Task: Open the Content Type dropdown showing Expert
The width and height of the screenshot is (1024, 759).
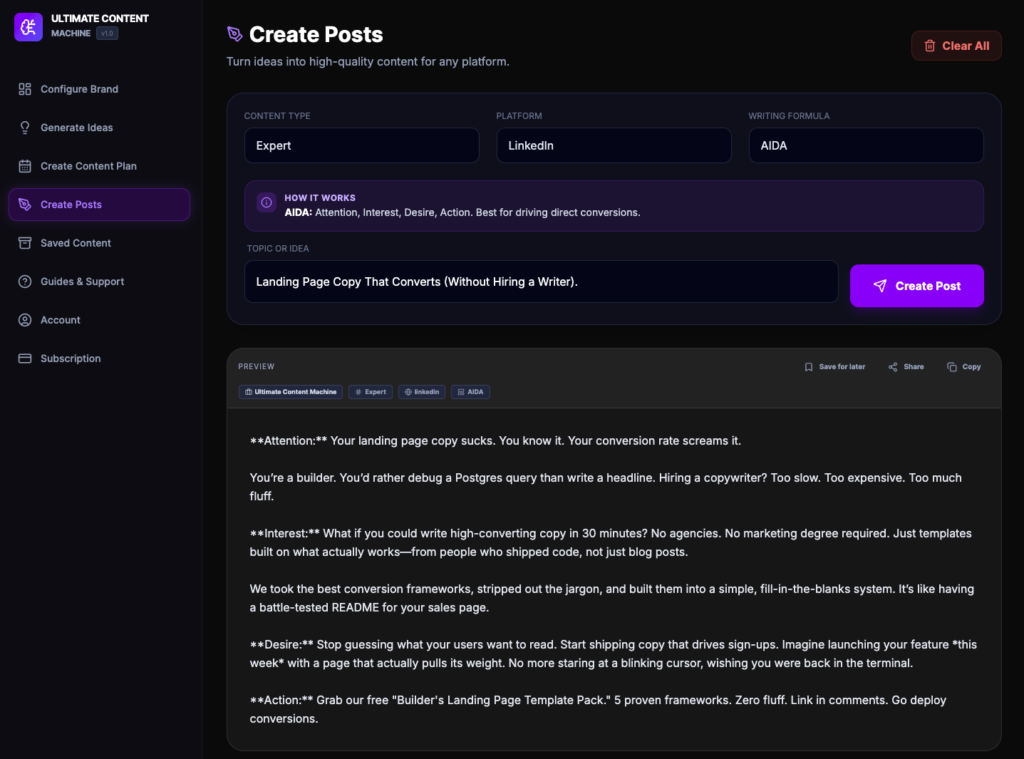Action: click(361, 145)
